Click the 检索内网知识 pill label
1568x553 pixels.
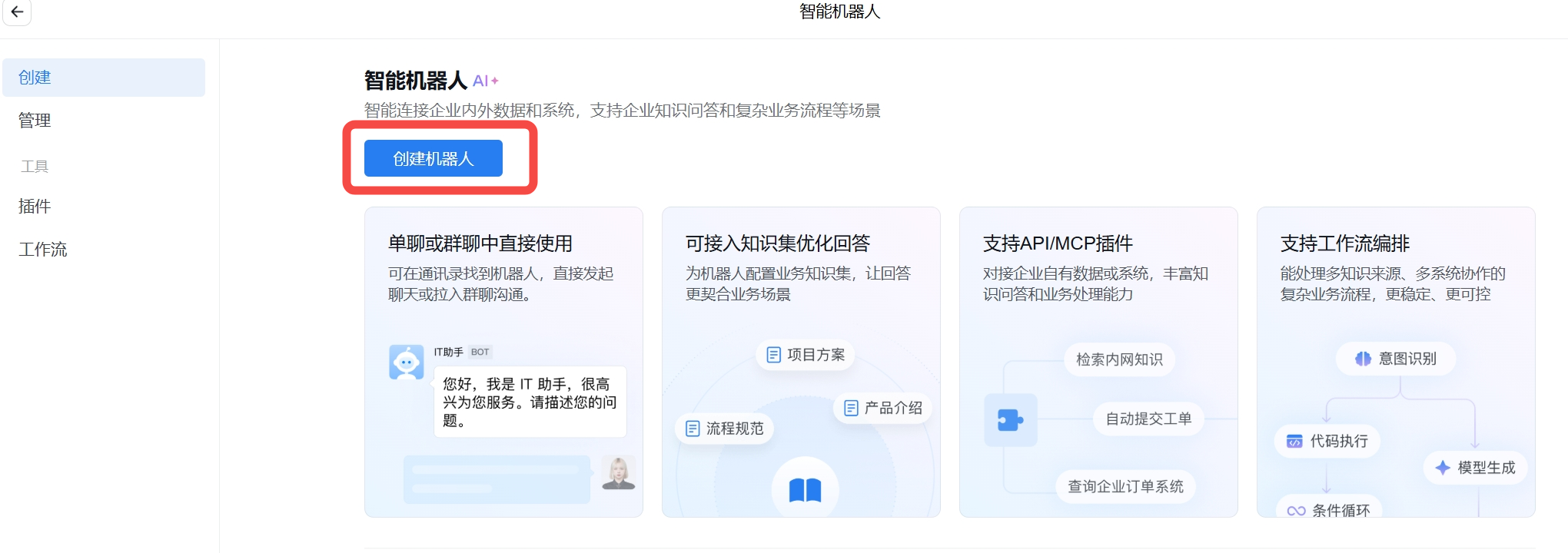tap(1119, 359)
